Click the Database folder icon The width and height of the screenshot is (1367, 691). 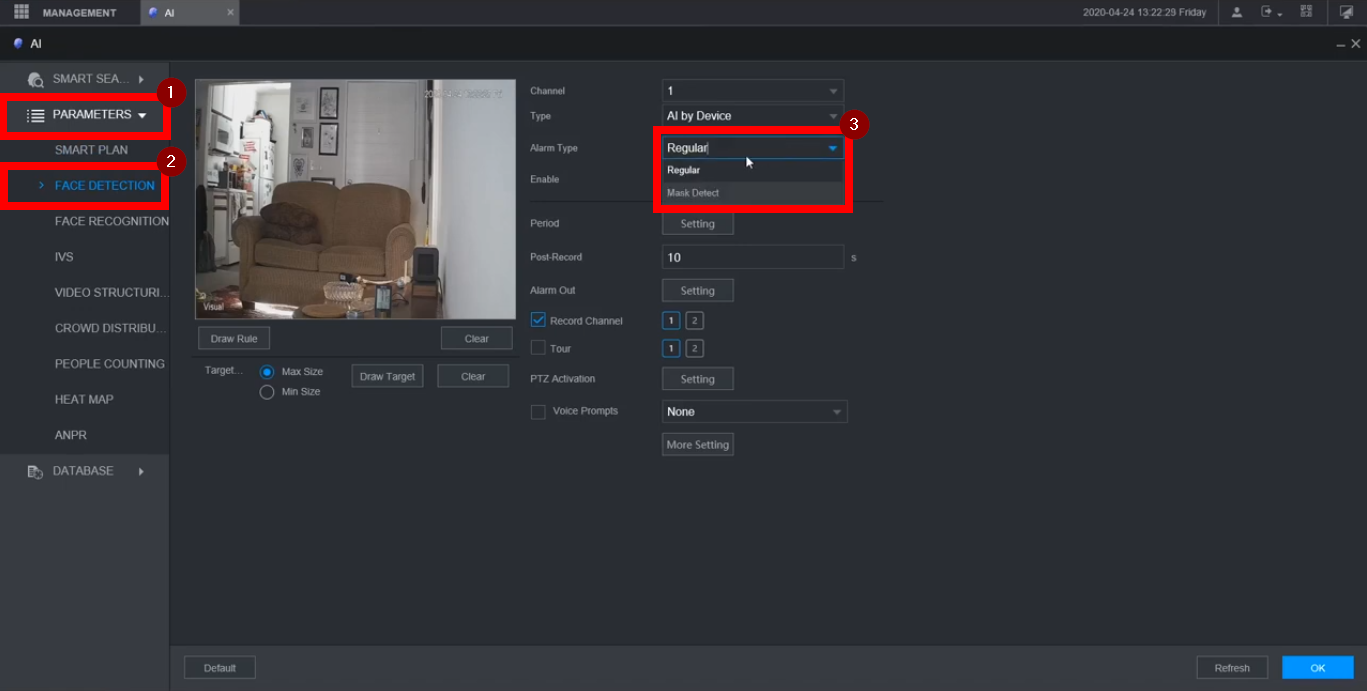pyautogui.click(x=35, y=471)
